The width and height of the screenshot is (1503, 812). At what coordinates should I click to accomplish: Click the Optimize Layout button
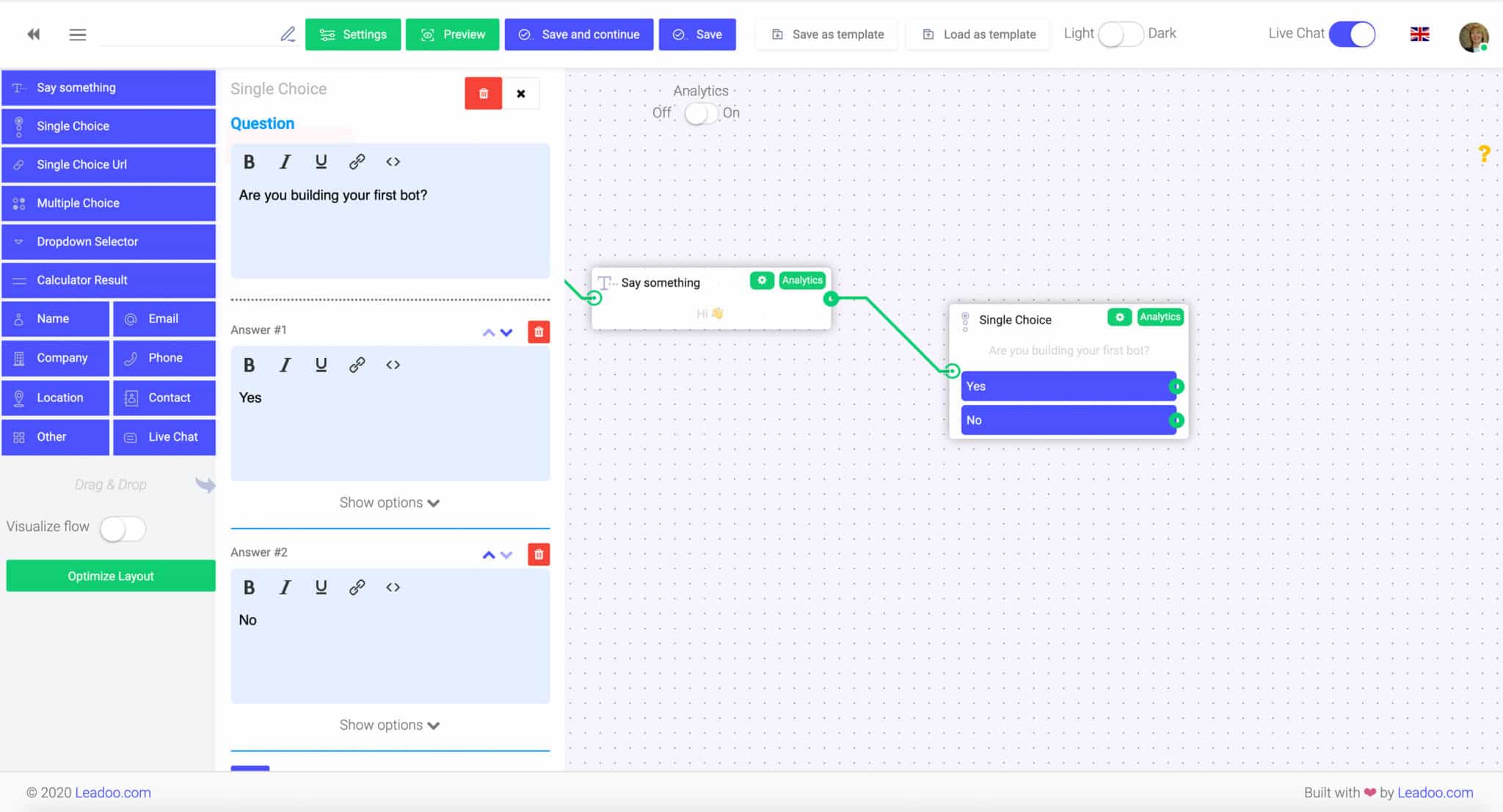click(110, 576)
